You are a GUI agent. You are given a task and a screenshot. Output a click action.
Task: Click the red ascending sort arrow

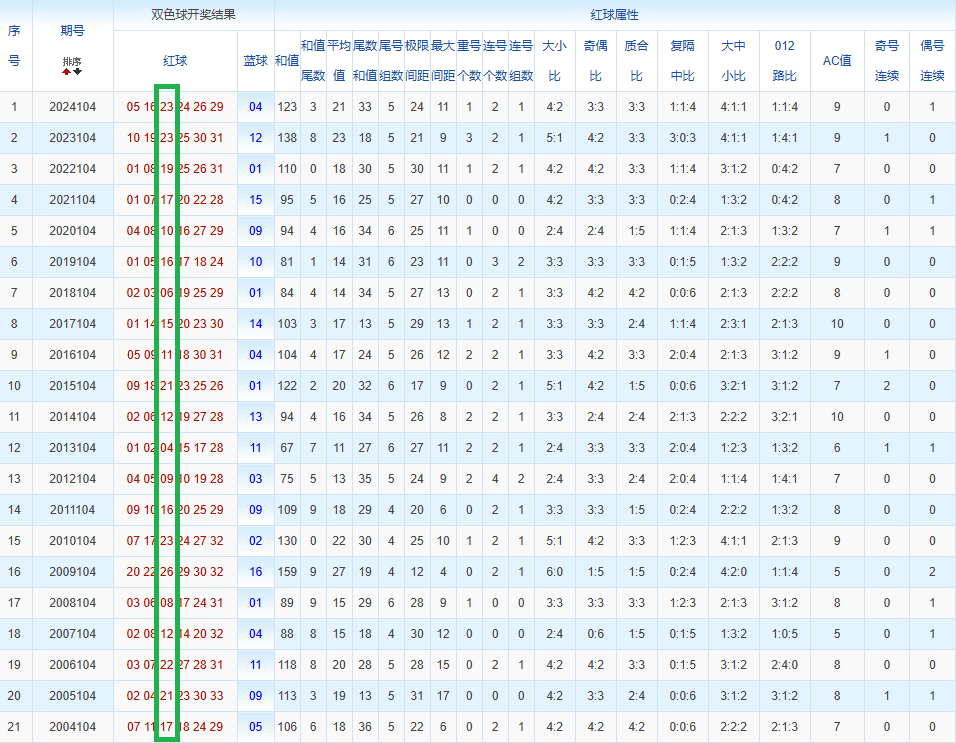point(67,71)
